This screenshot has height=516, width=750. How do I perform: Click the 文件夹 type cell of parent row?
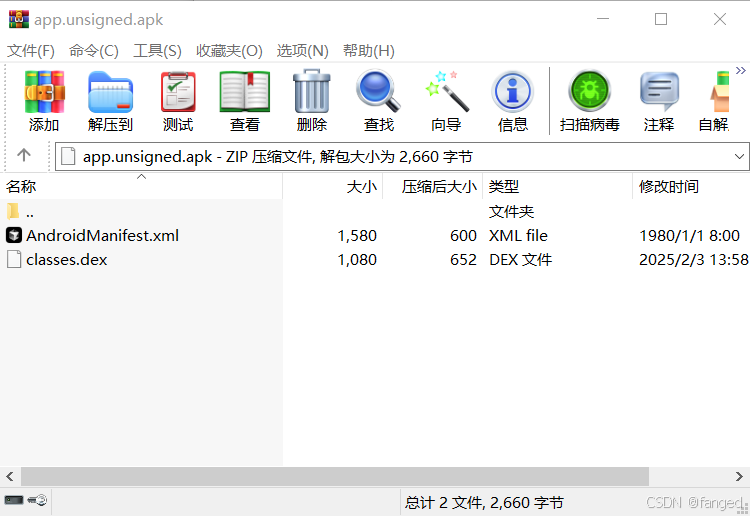(511, 211)
